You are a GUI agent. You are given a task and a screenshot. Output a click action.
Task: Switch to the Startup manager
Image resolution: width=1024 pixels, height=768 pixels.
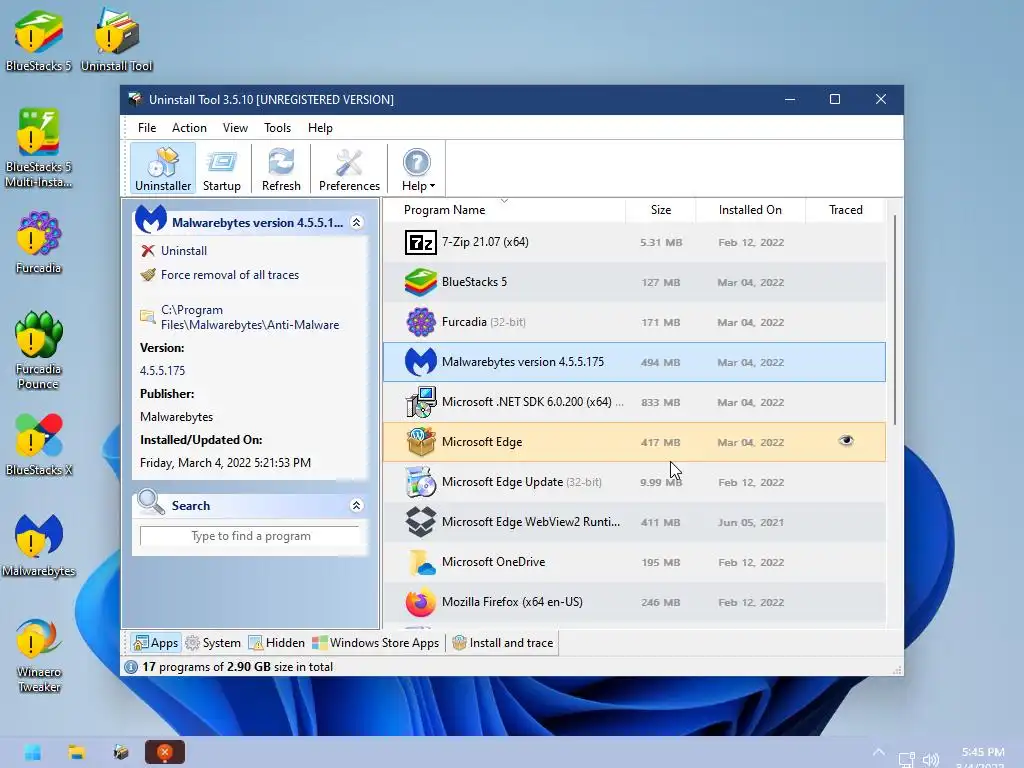tap(221, 168)
